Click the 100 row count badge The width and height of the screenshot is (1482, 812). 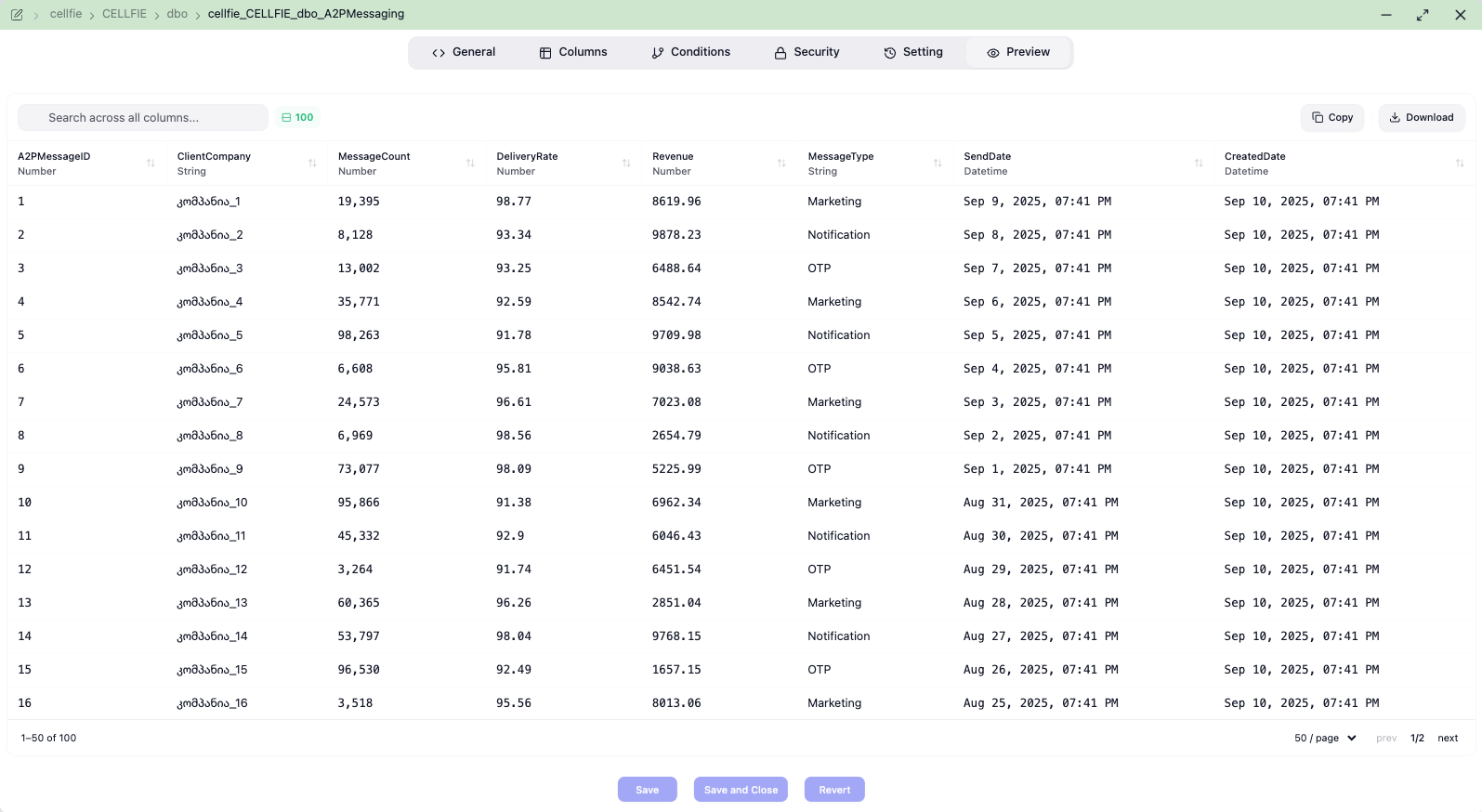point(297,118)
